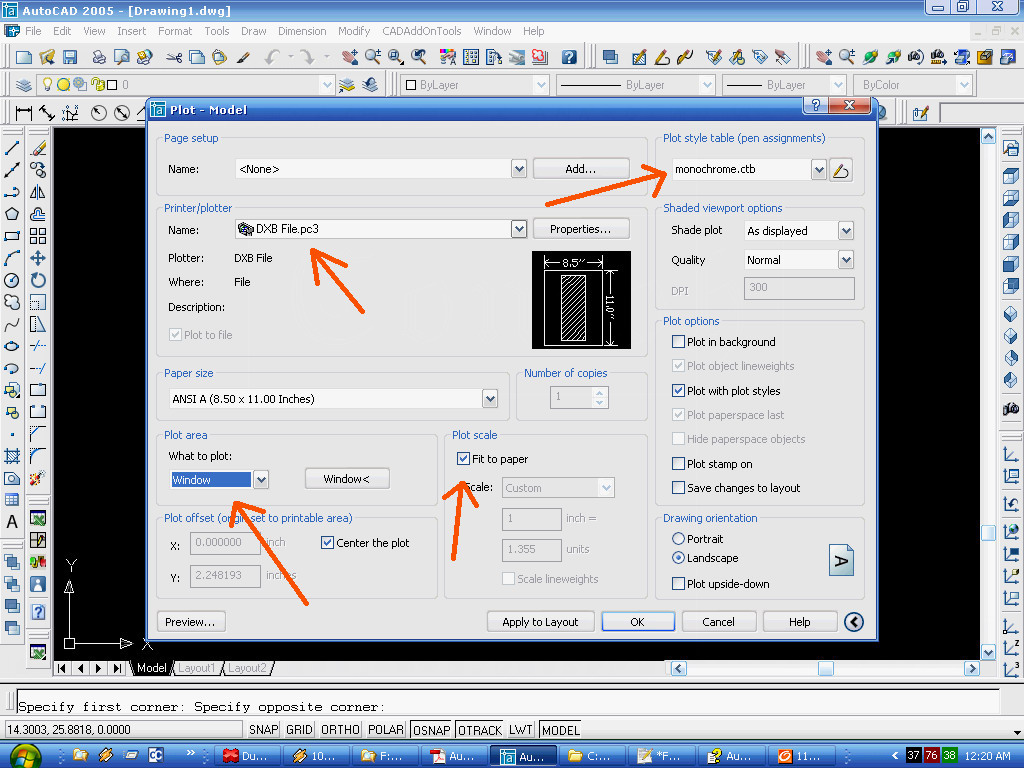Click OK to plot
The image size is (1024, 768).
coord(637,622)
